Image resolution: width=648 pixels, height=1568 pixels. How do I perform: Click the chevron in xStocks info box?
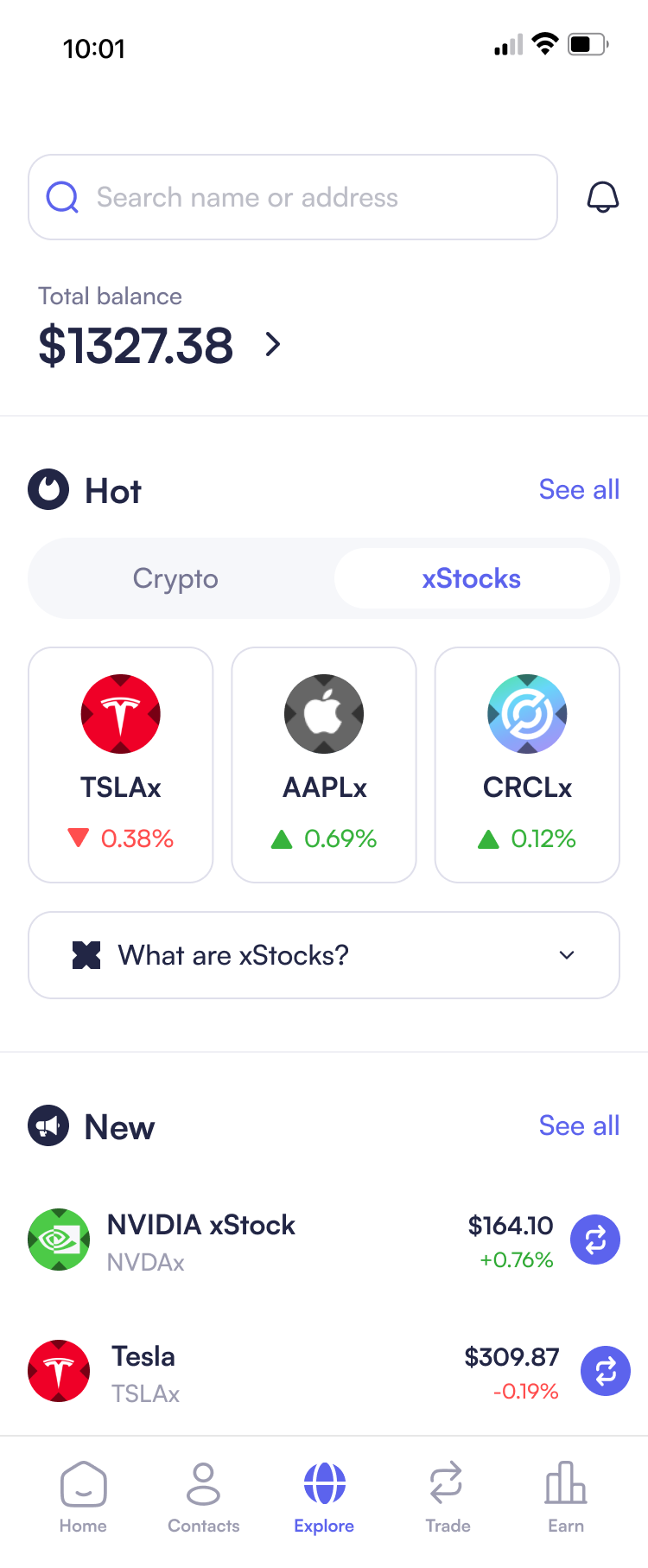[x=567, y=955]
